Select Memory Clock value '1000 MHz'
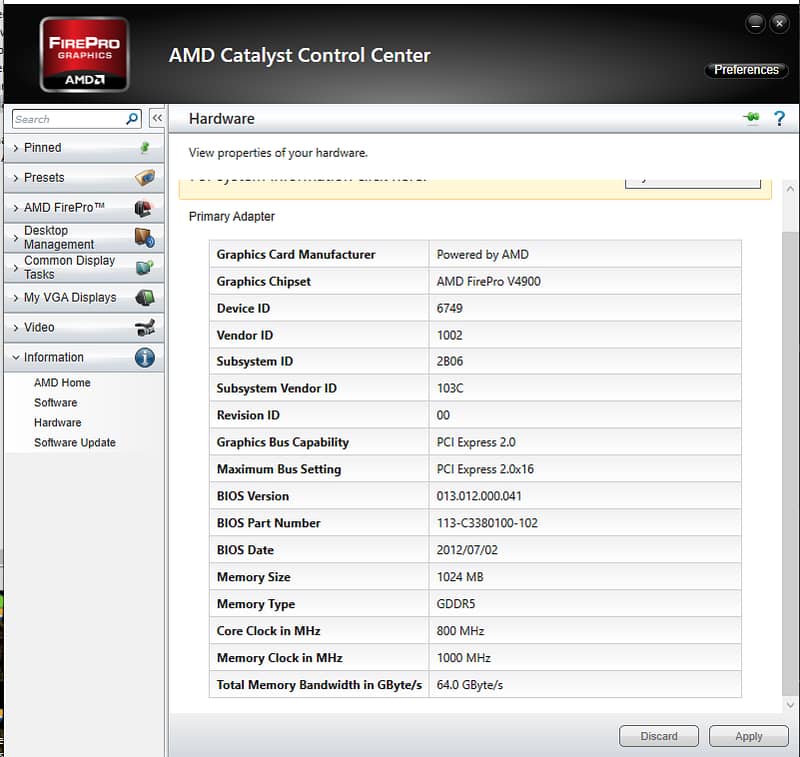The width and height of the screenshot is (800, 757). click(463, 658)
